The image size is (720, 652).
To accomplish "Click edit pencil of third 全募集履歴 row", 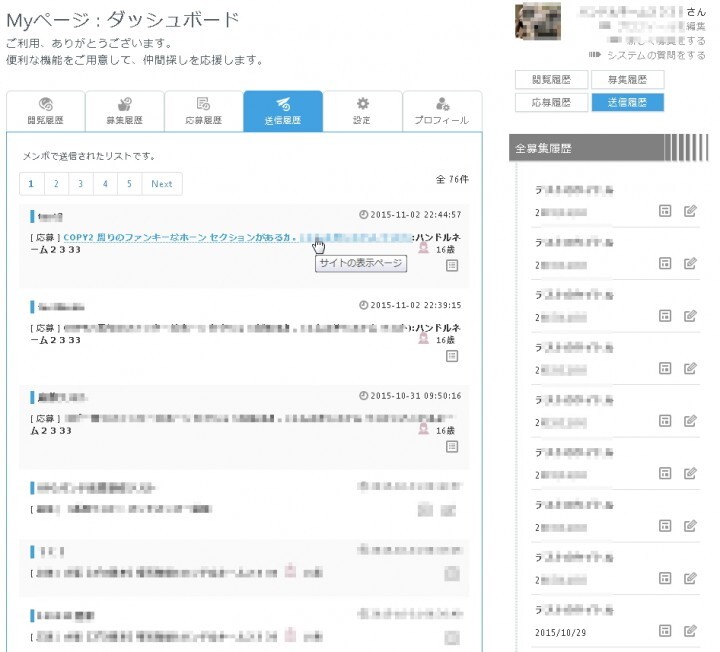I will point(690,316).
